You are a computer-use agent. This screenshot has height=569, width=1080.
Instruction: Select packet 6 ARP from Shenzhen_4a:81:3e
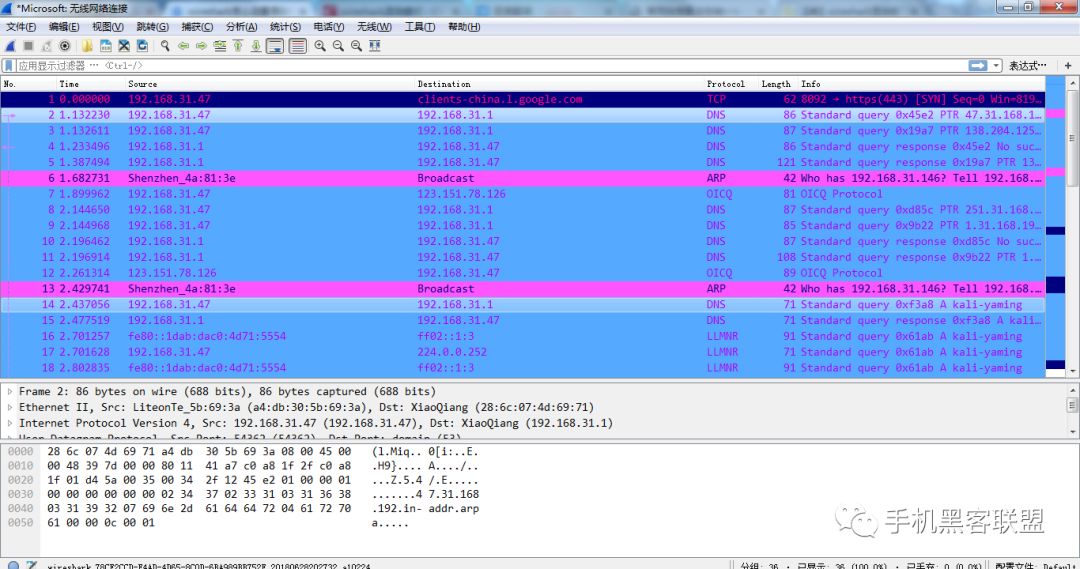[x=523, y=178]
